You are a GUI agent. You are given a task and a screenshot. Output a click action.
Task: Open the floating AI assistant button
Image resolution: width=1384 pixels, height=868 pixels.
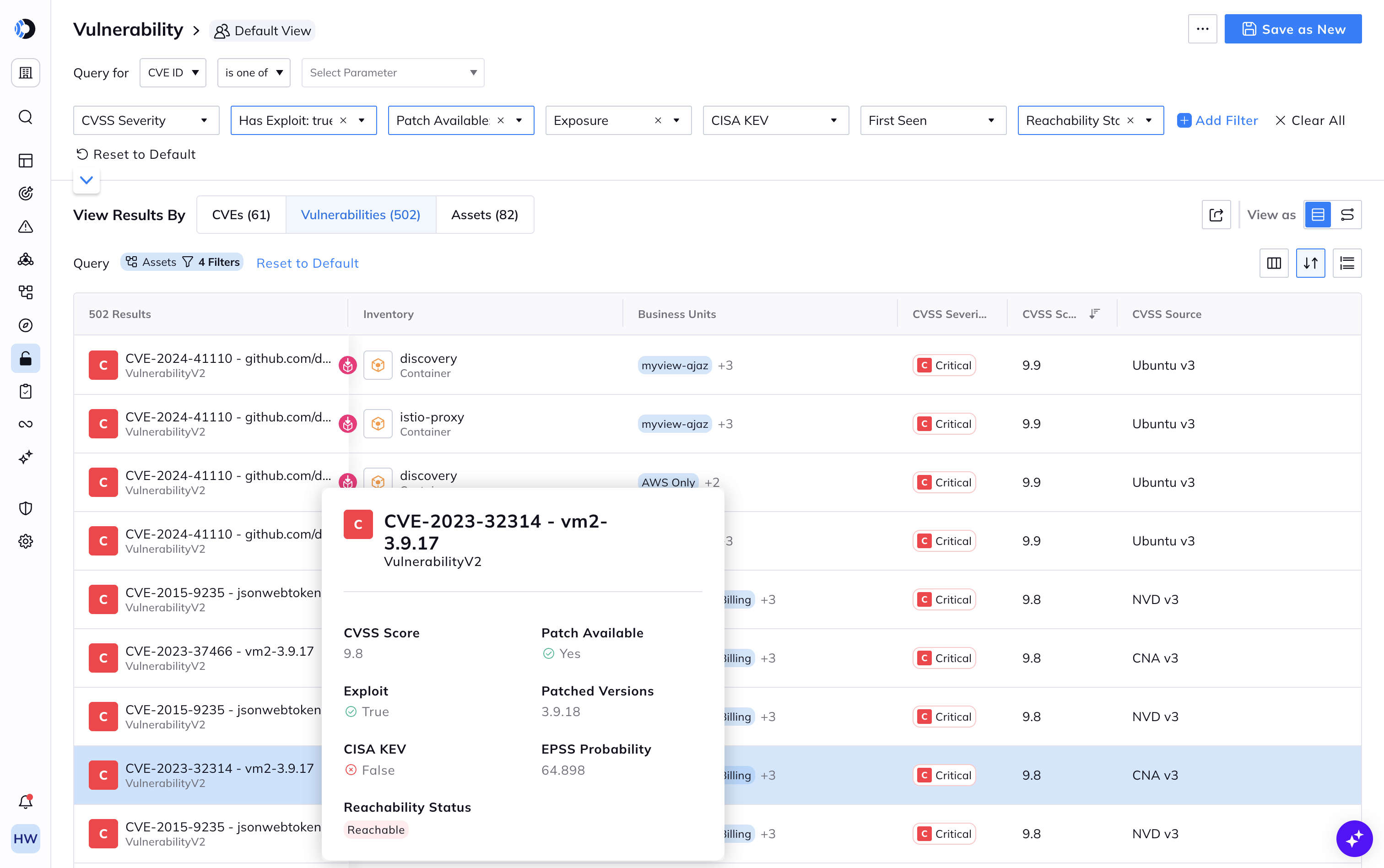1354,839
